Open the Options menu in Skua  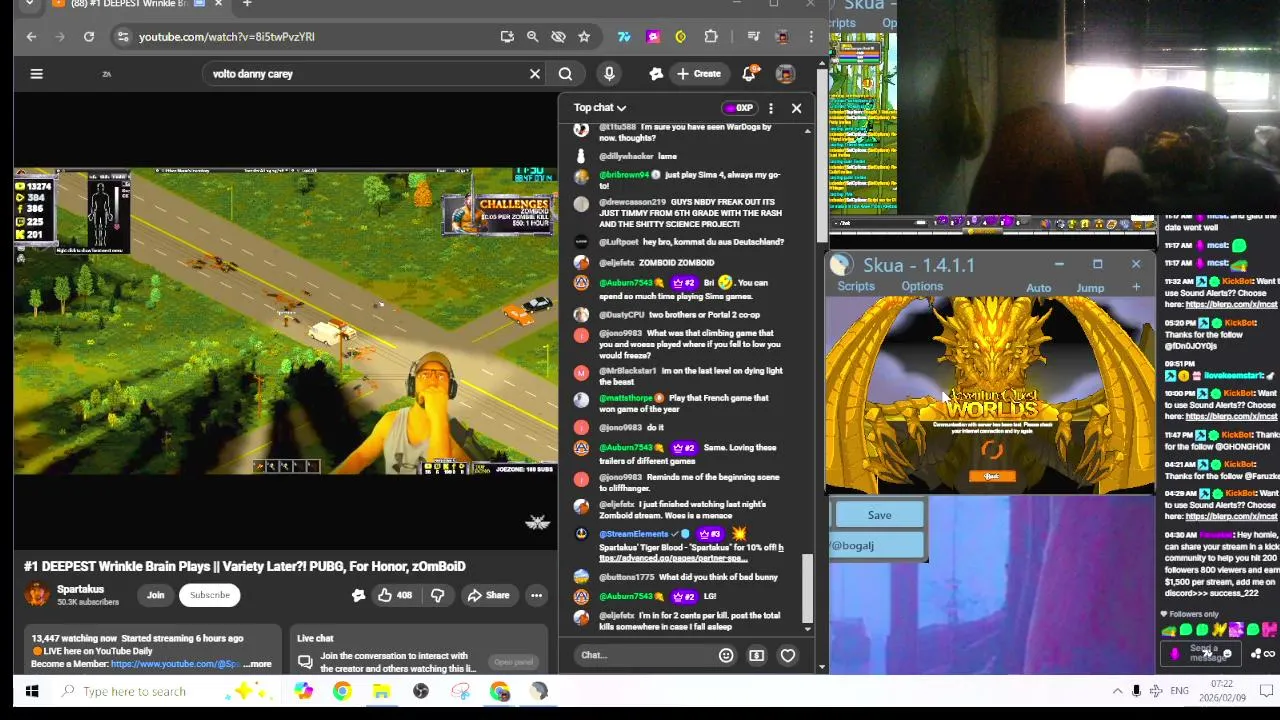coord(922,287)
